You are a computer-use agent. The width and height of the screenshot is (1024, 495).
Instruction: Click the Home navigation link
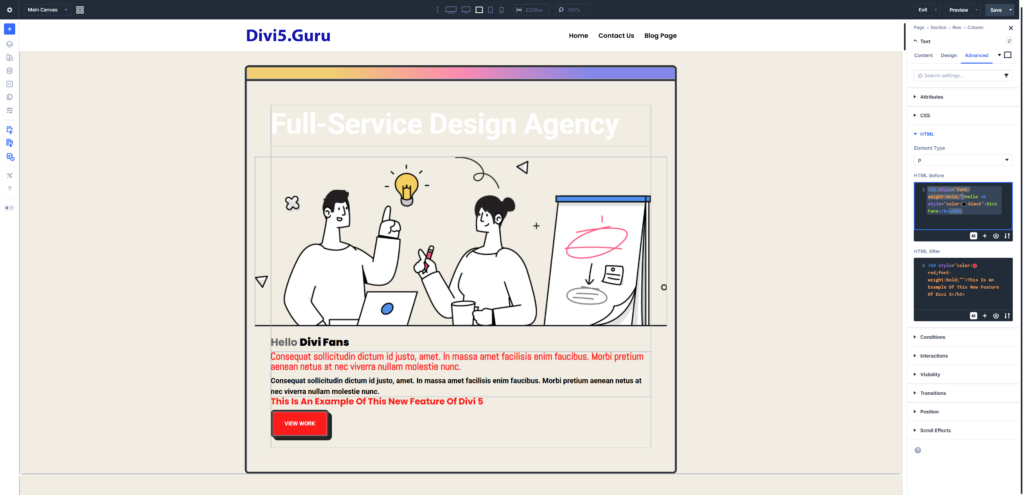578,36
